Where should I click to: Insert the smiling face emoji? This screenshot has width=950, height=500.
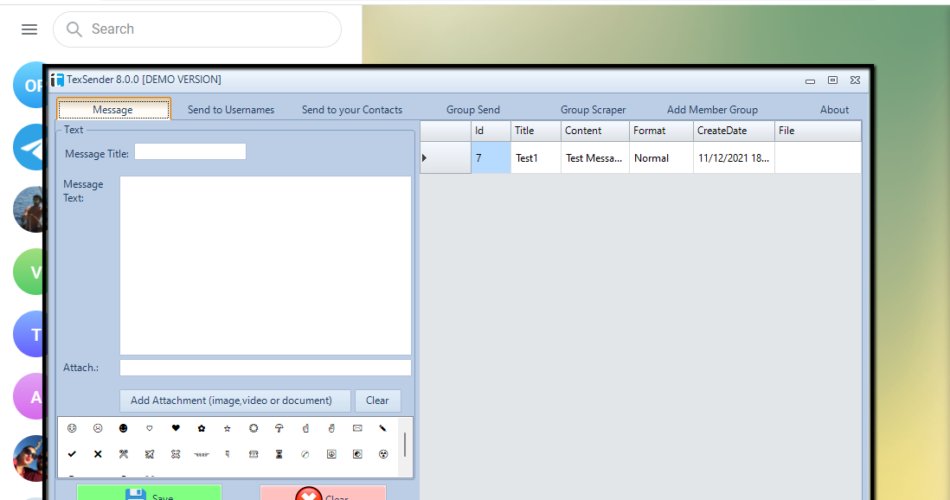click(72, 428)
